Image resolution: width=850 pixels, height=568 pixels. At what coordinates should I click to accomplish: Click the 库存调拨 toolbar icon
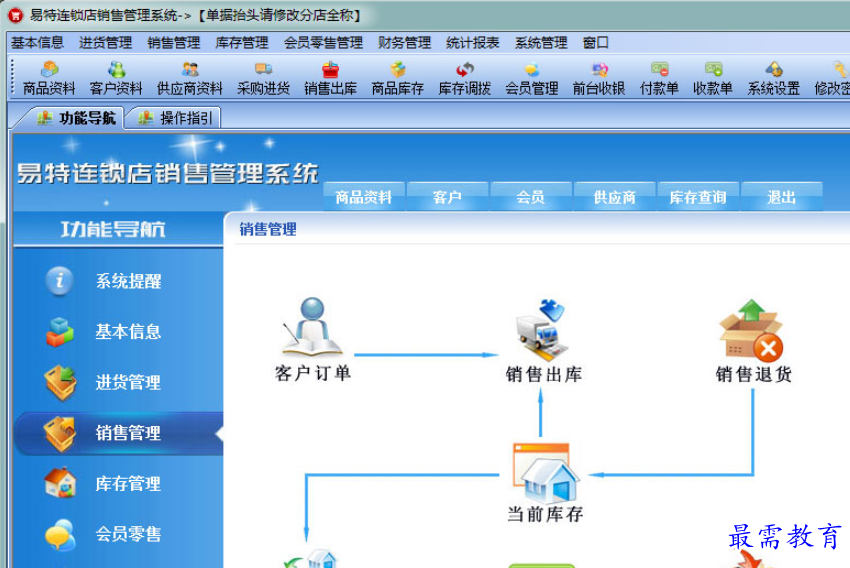click(x=465, y=78)
